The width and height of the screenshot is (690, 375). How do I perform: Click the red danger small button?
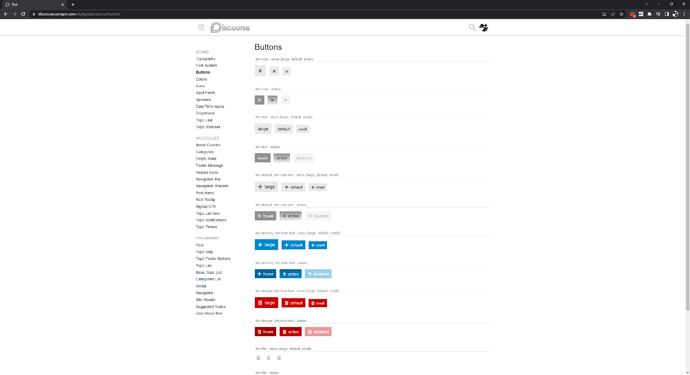pyautogui.click(x=318, y=303)
